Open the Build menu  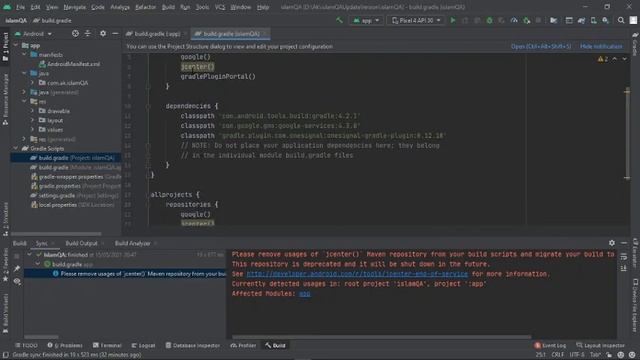(168, 7)
